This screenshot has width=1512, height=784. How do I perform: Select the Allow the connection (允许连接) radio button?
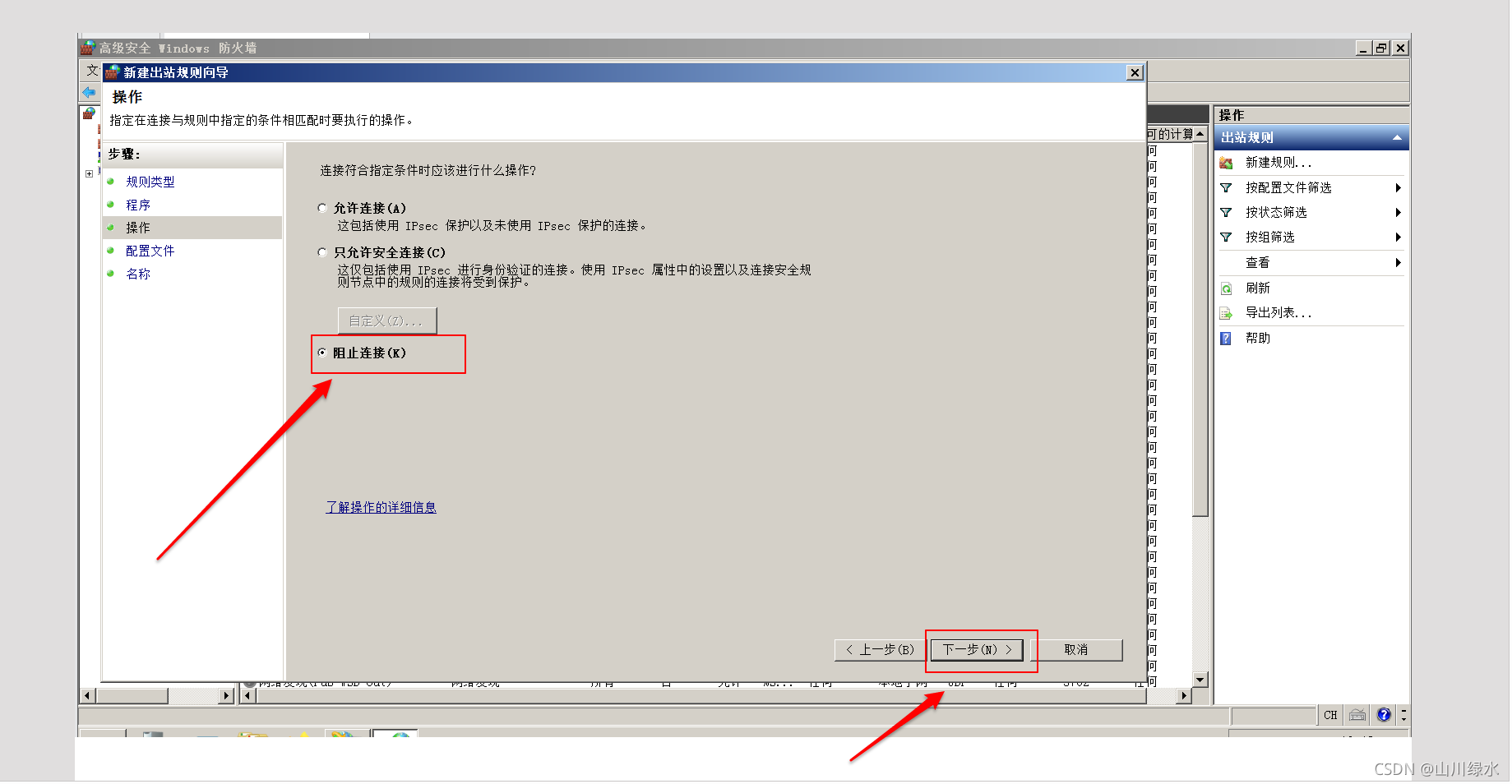322,209
